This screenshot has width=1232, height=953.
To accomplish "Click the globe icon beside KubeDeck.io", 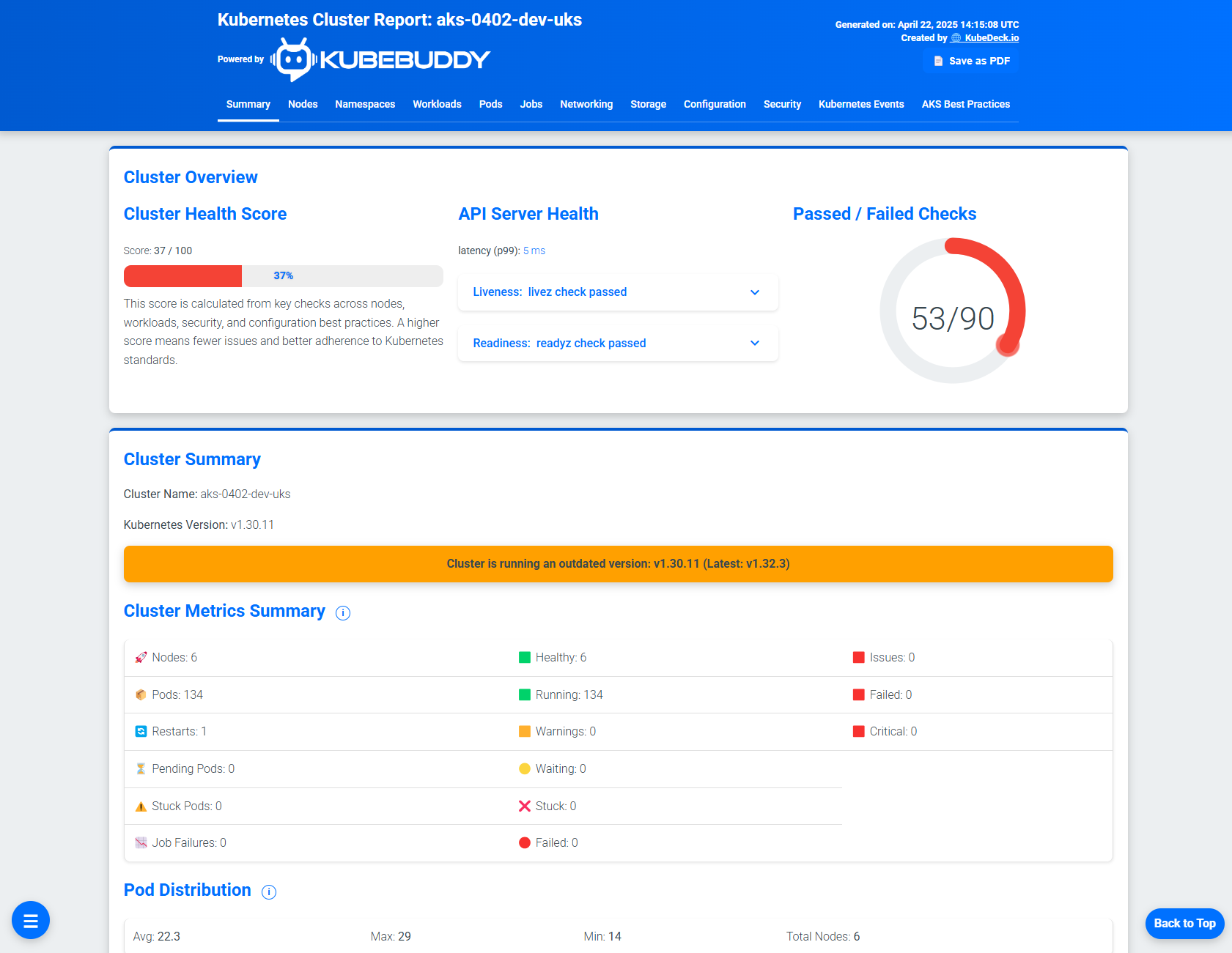I will tap(955, 37).
